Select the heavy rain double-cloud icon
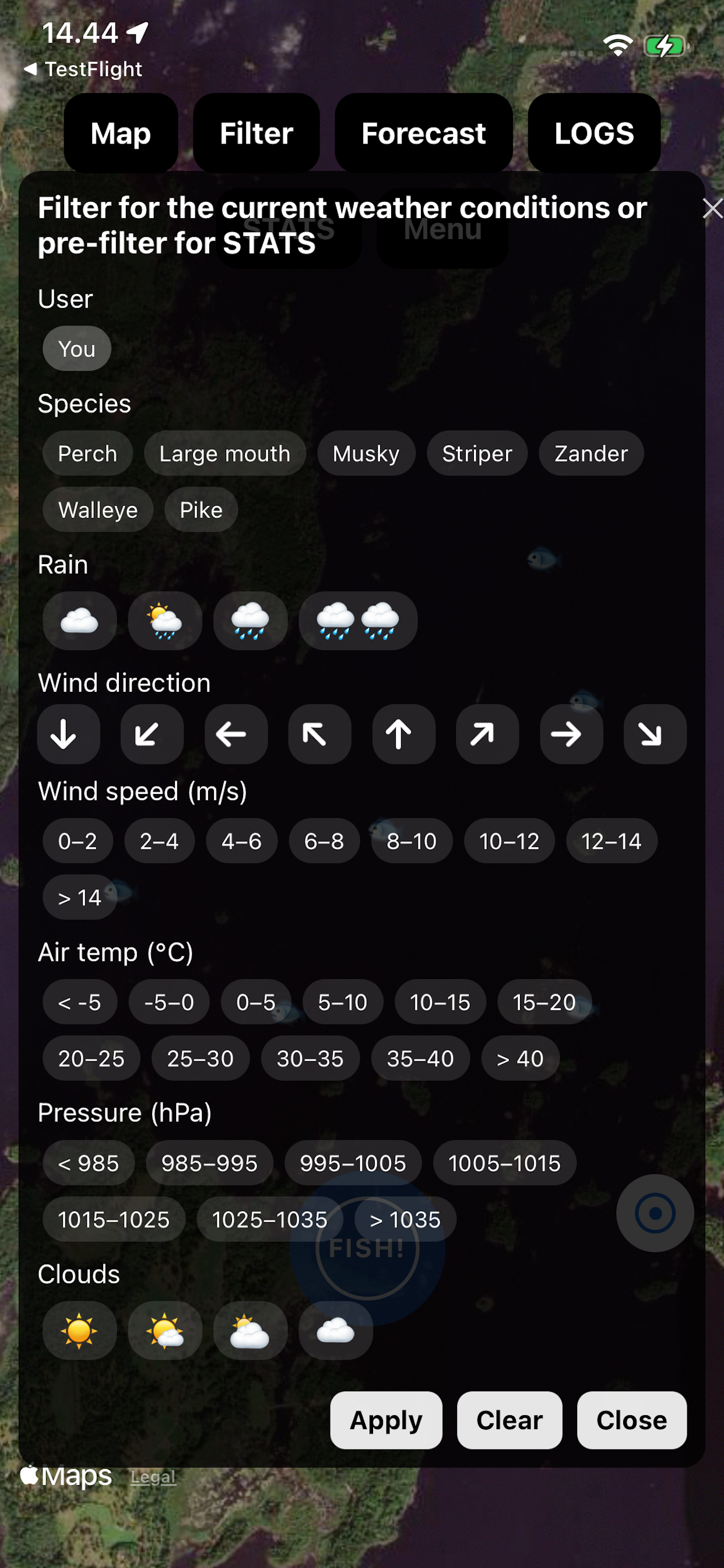 coord(358,621)
